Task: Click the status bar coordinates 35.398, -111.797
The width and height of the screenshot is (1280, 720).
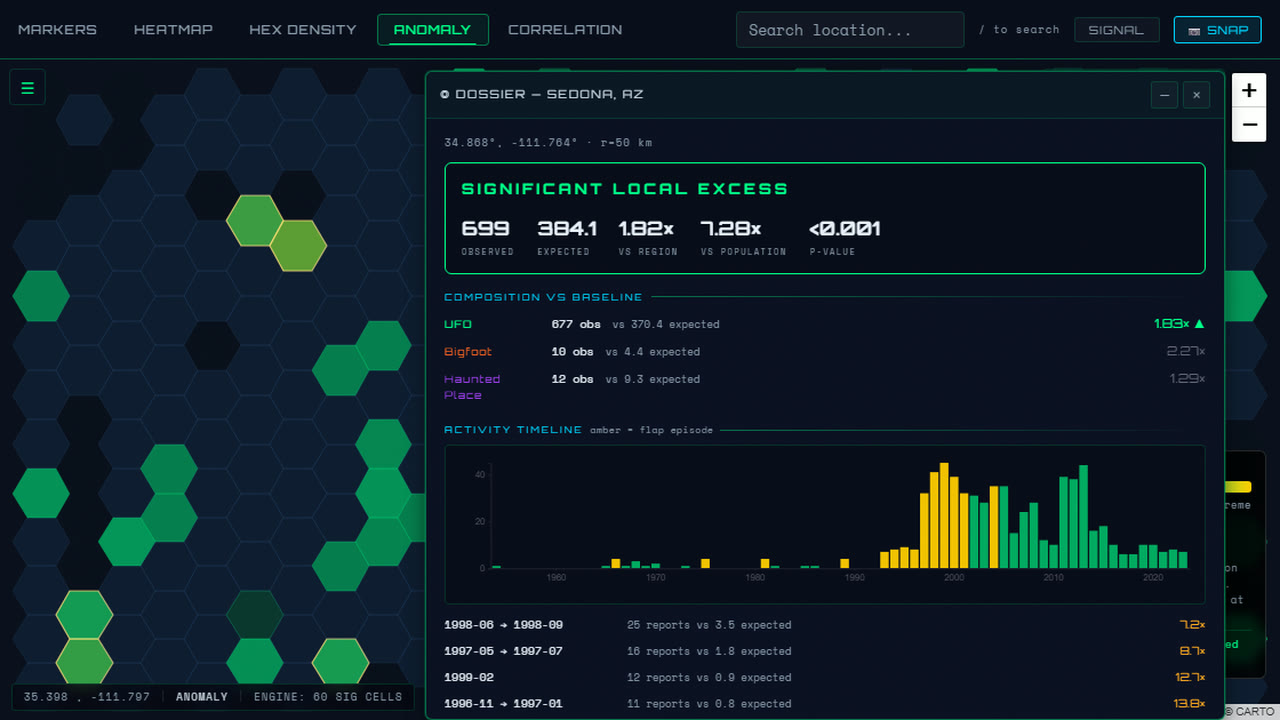Action: [87, 697]
